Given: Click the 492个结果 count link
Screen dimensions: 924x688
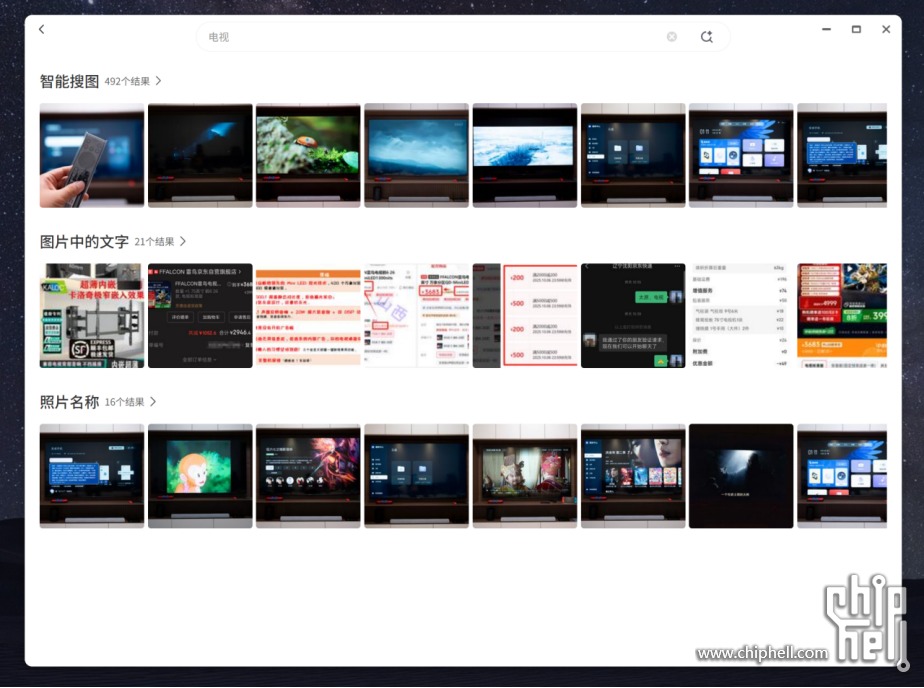Looking at the screenshot, I should pos(127,82).
